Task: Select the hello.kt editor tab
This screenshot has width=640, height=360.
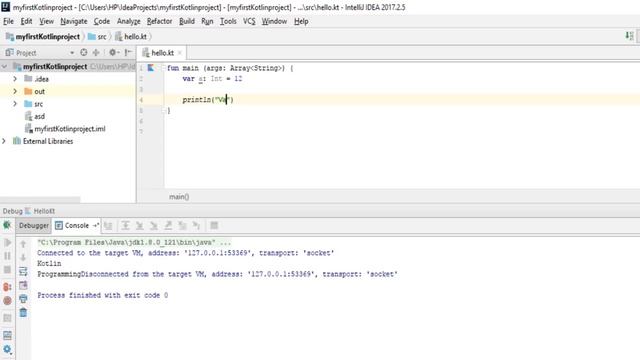Action: [x=162, y=53]
